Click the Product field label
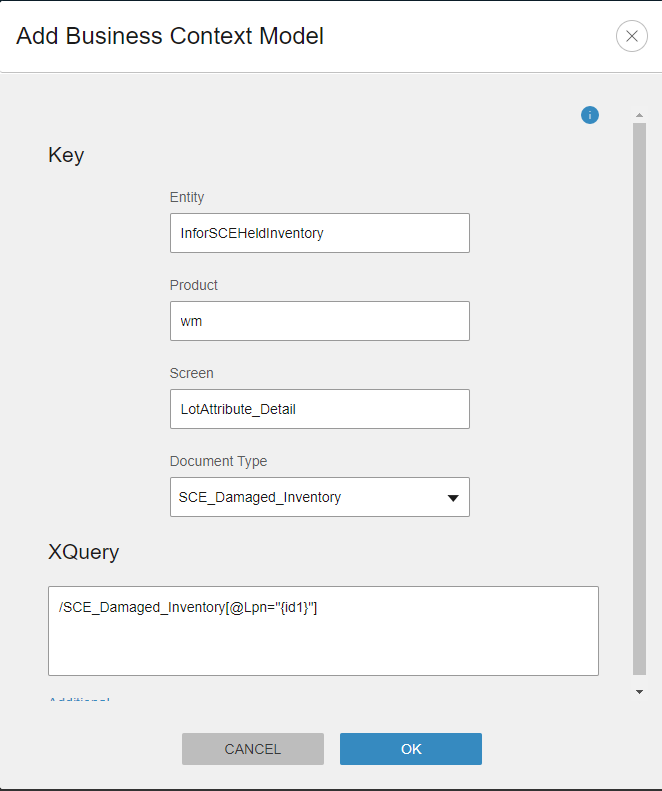This screenshot has height=791, width=662. (194, 285)
